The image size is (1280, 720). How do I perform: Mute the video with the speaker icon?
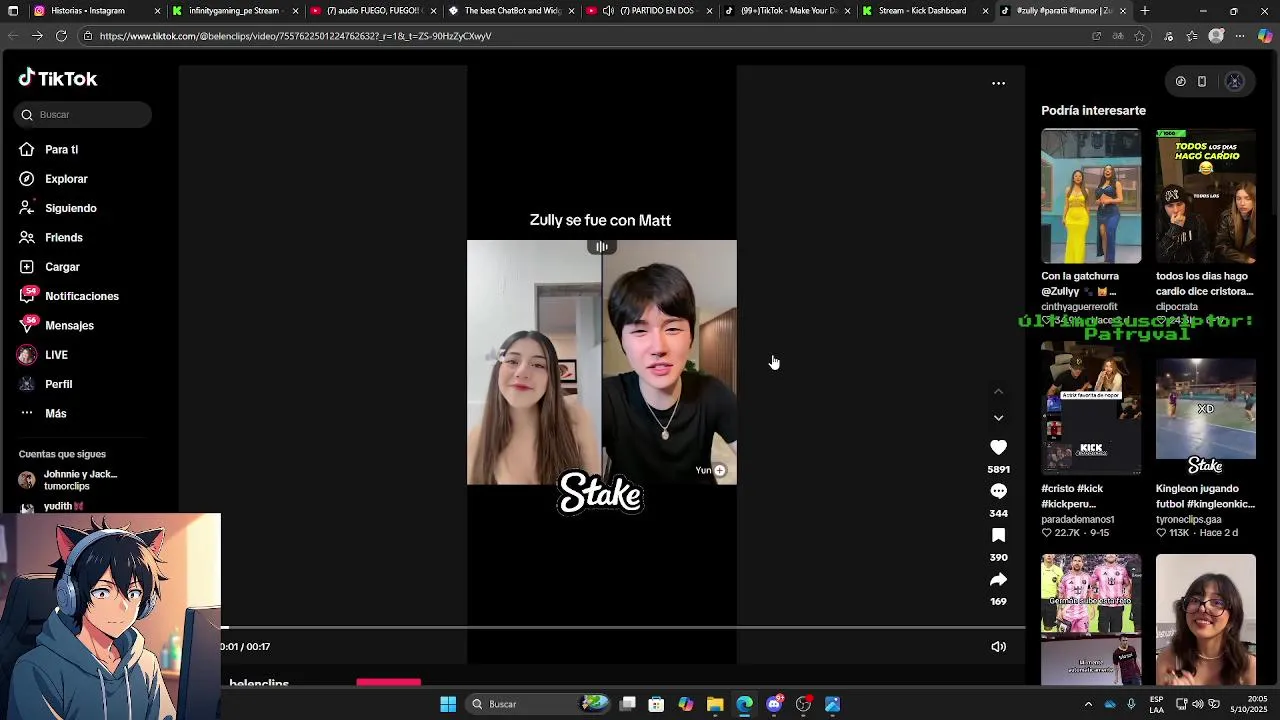coord(998,646)
